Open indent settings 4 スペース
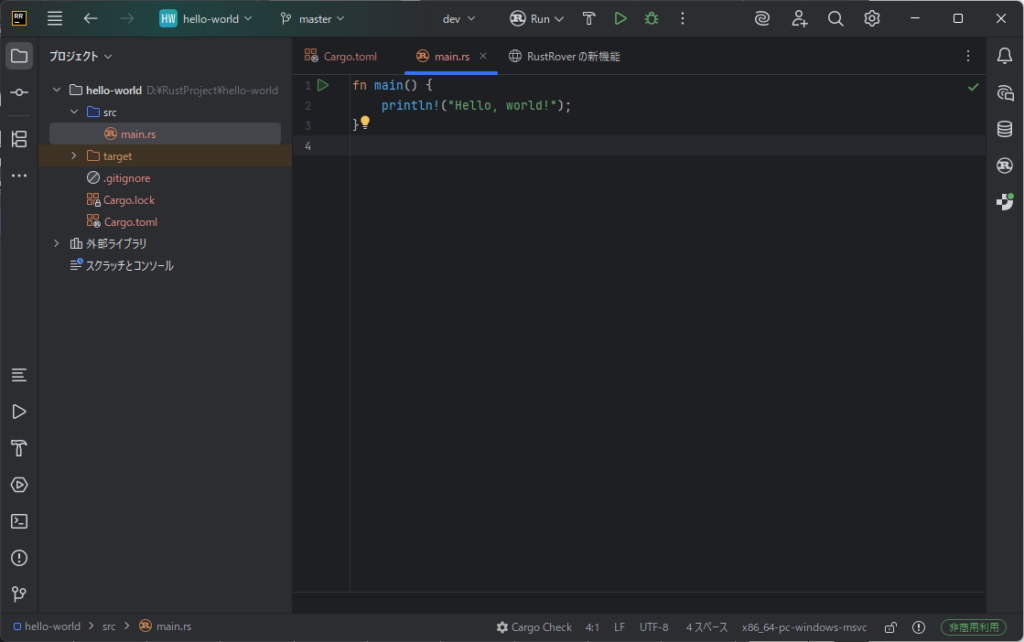 pos(707,628)
